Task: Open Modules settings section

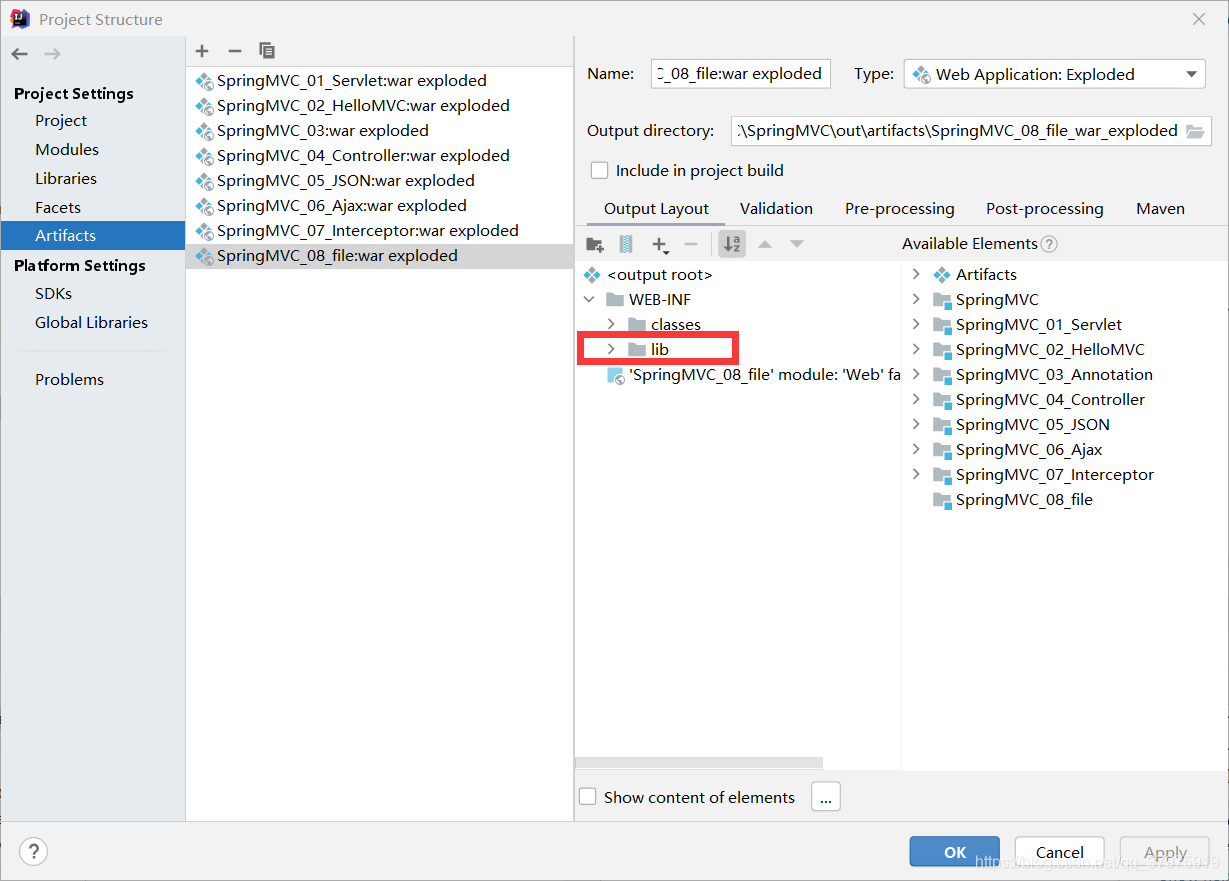Action: (67, 150)
